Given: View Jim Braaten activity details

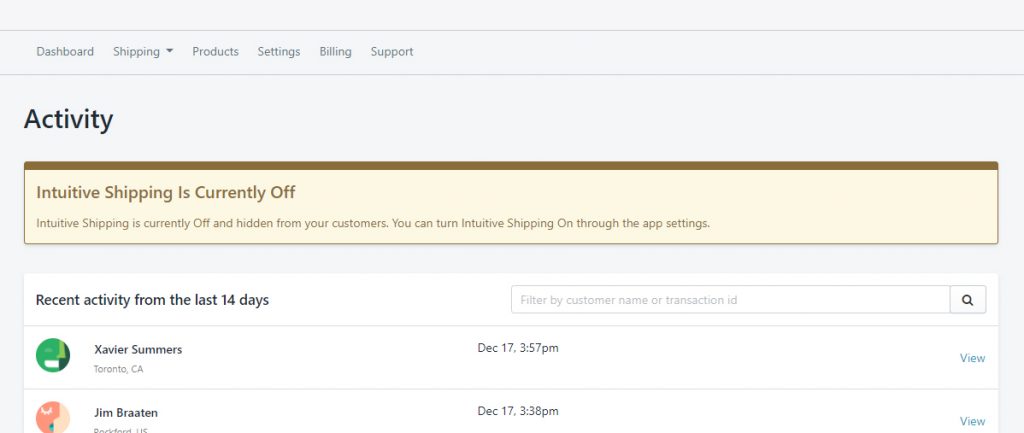Looking at the screenshot, I should pyautogui.click(x=972, y=421).
